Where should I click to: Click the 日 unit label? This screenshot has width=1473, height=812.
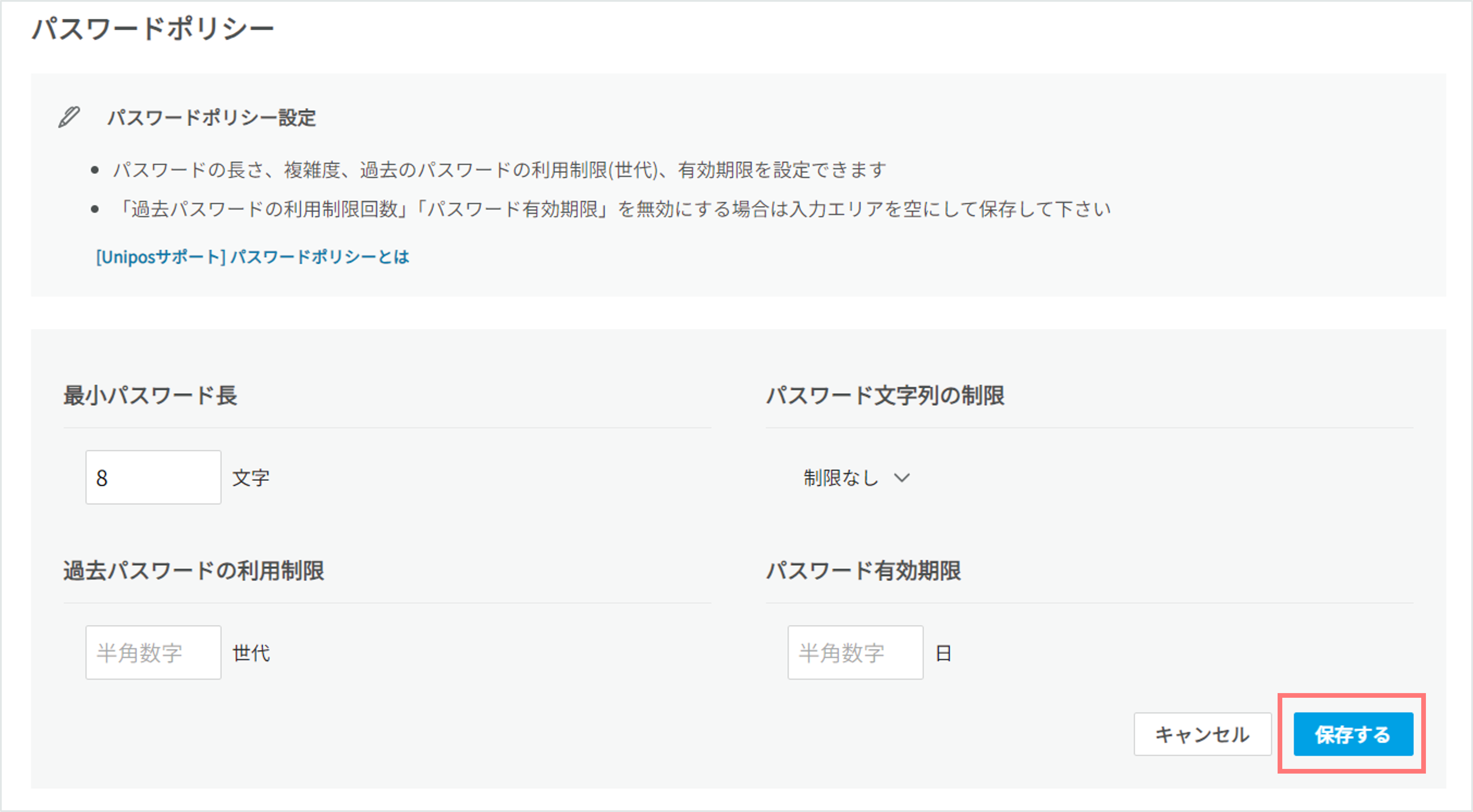[944, 653]
